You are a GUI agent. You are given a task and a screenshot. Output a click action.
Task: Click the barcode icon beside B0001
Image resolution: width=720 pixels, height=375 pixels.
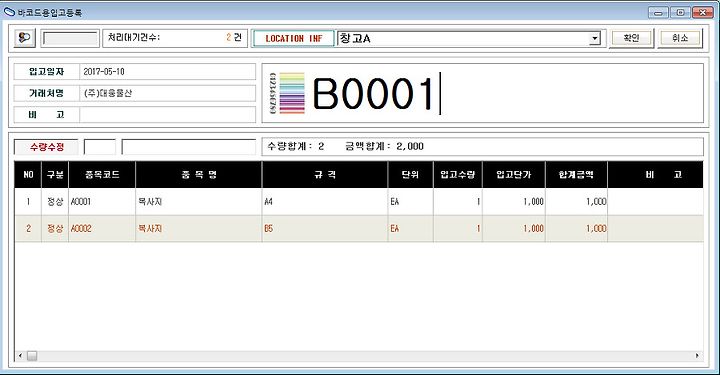287,93
